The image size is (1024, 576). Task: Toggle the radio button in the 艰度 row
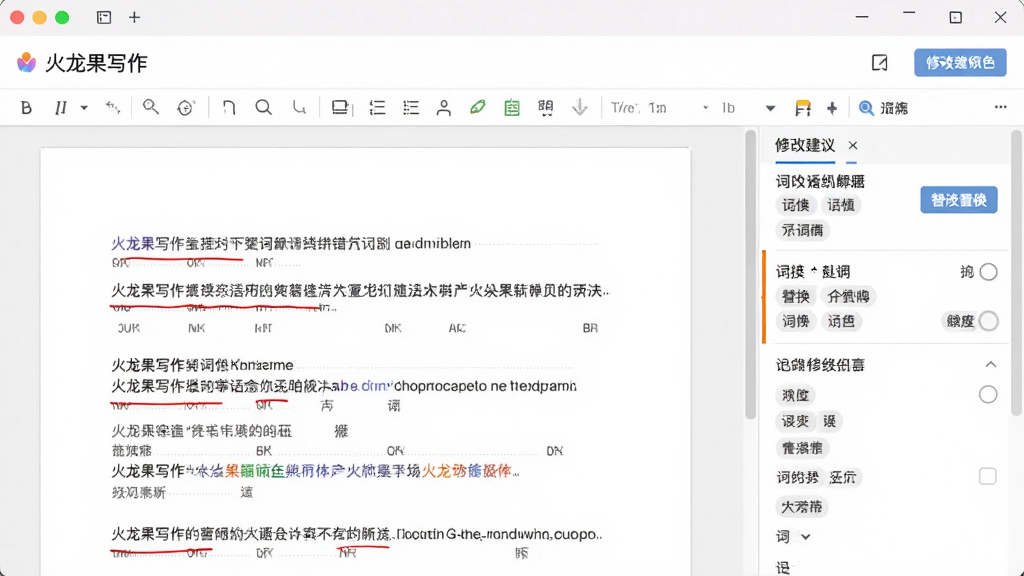988,394
